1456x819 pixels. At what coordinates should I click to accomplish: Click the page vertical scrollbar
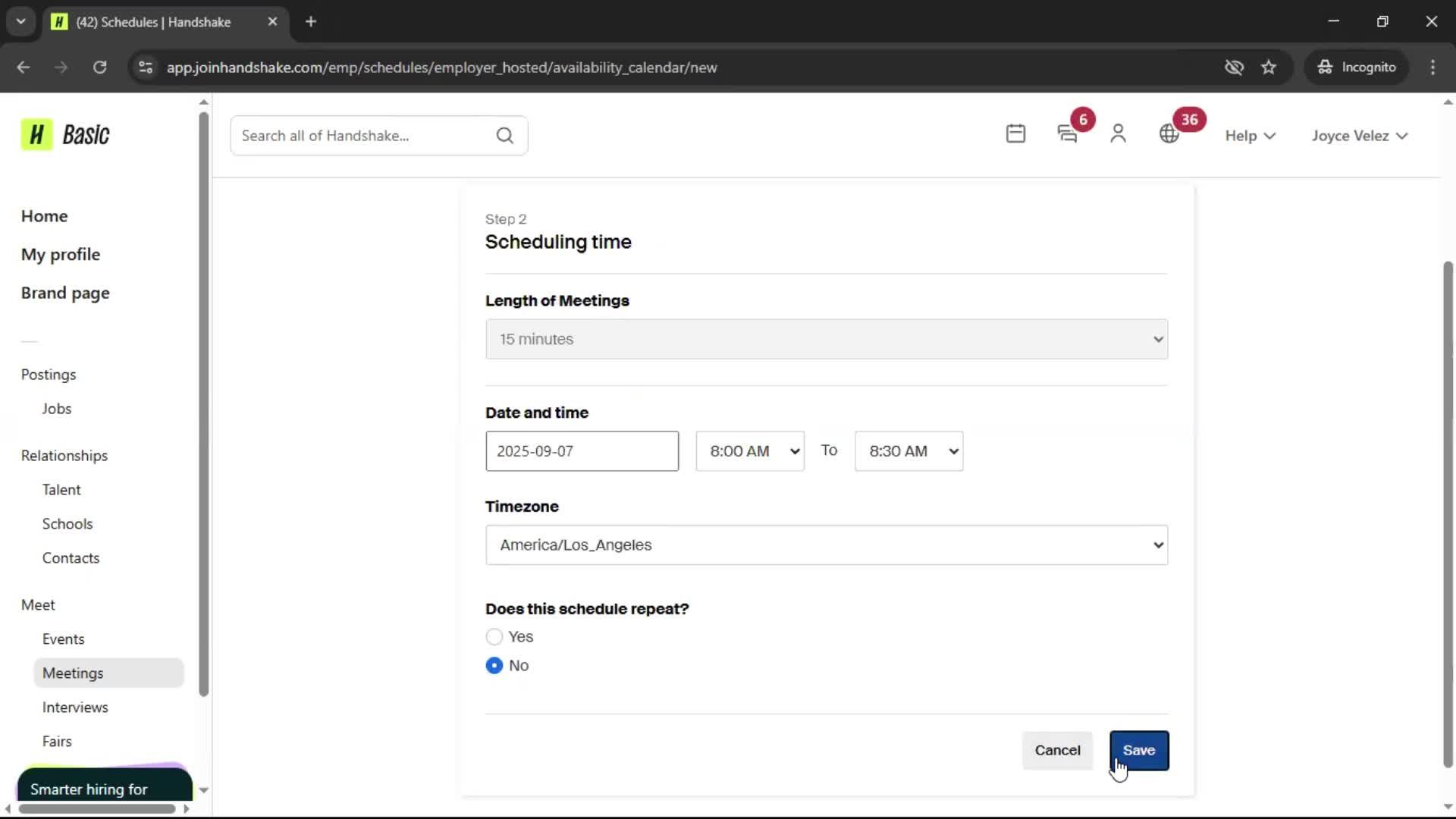pyautogui.click(x=1448, y=514)
